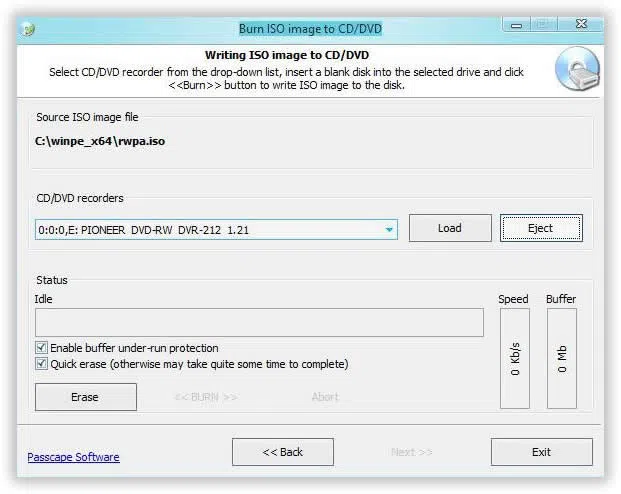621x494 pixels.
Task: Click the Idle status progress bar
Action: [x=259, y=322]
